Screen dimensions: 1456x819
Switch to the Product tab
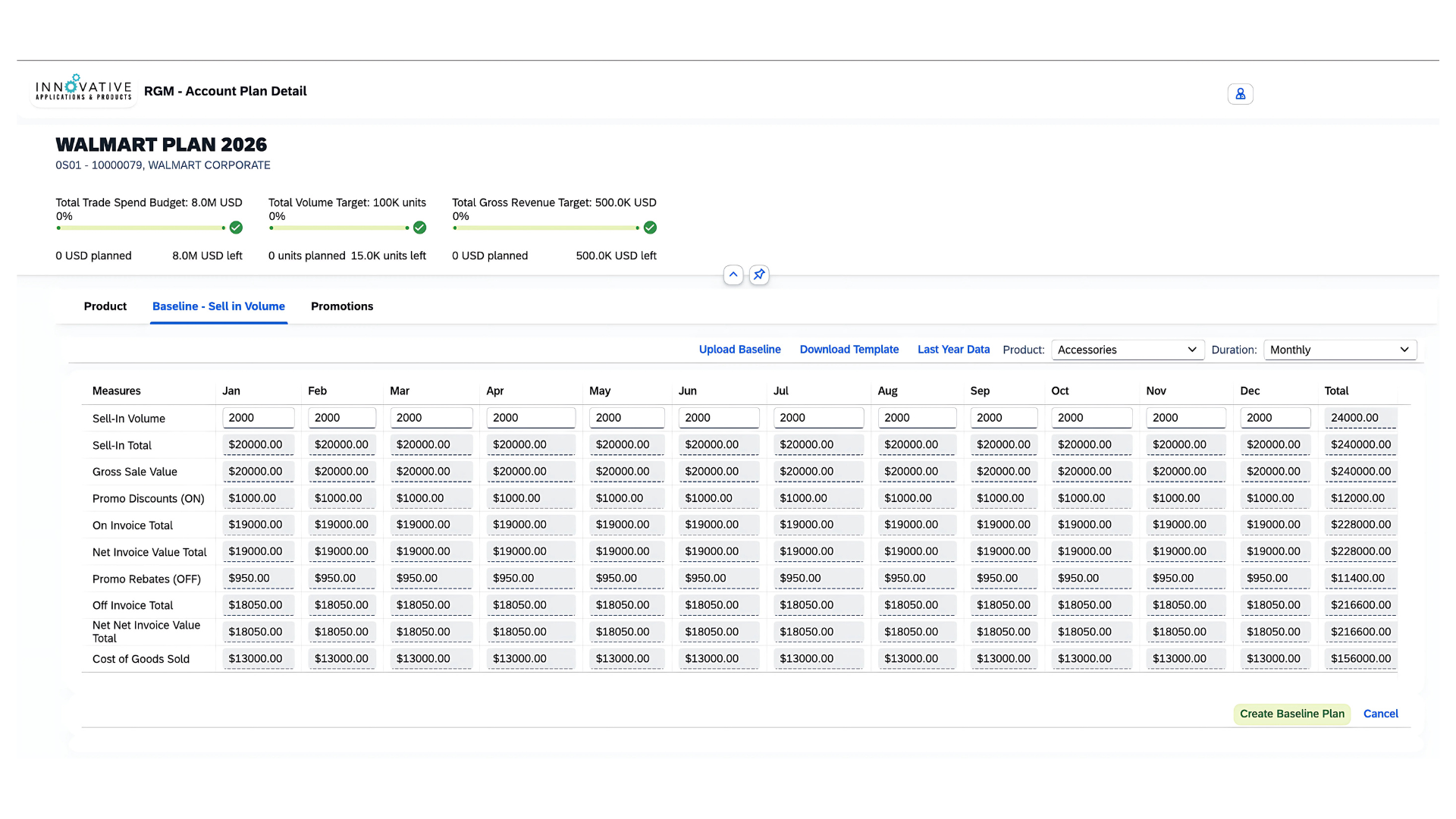coord(105,306)
